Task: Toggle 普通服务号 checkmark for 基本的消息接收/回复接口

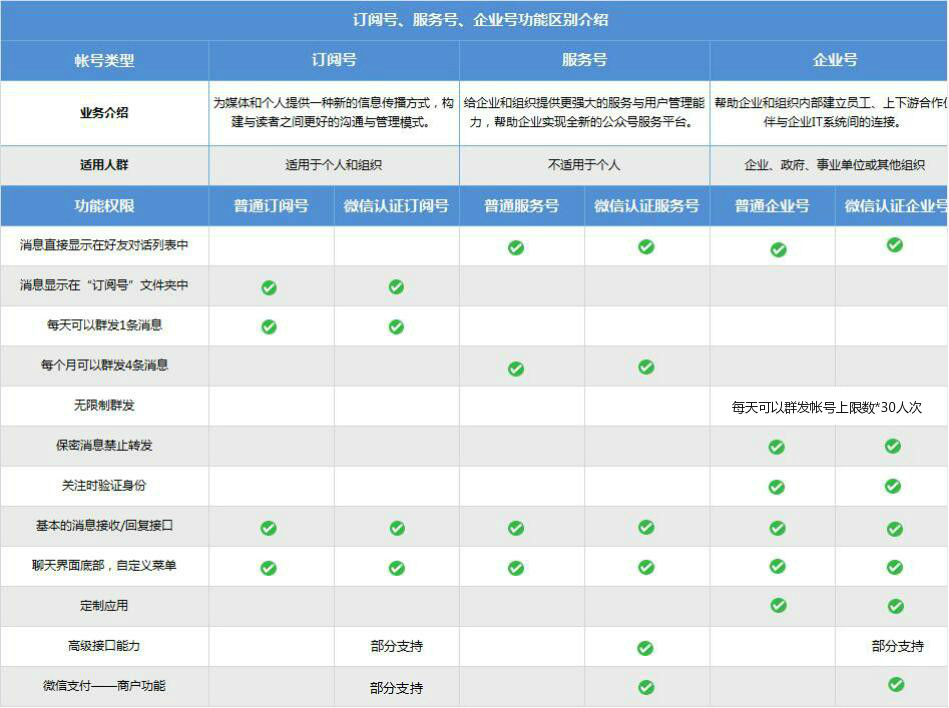Action: click(516, 526)
